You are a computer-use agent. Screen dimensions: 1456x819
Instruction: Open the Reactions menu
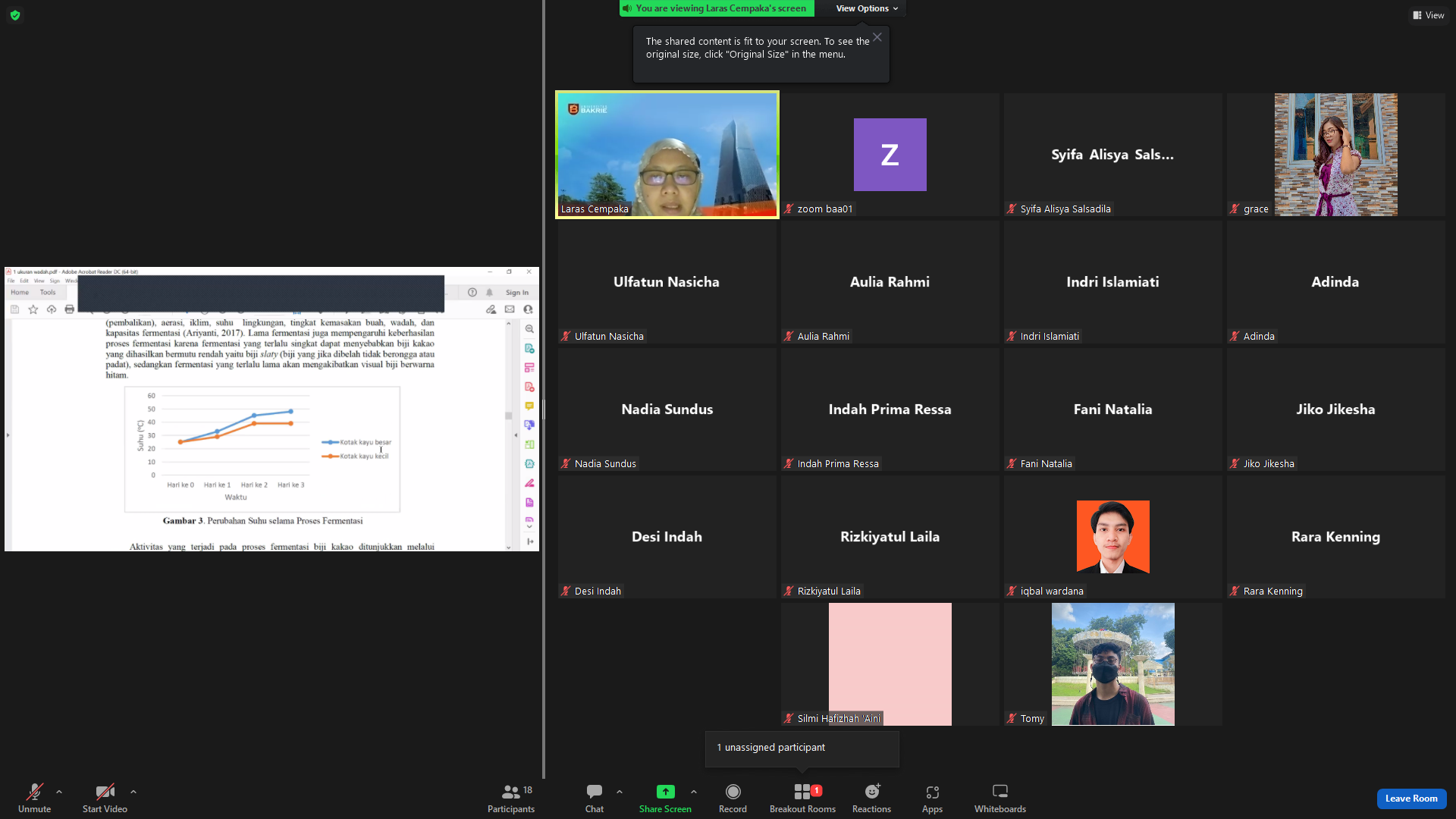coord(871,799)
